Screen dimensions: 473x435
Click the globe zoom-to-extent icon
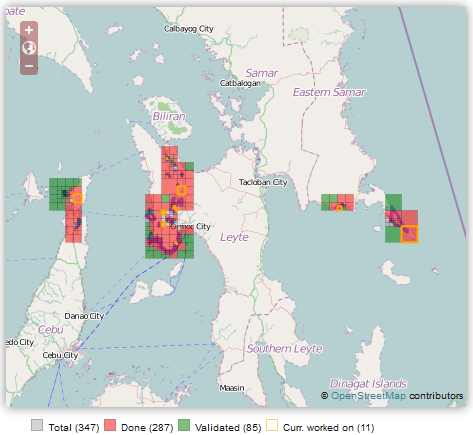(x=29, y=48)
